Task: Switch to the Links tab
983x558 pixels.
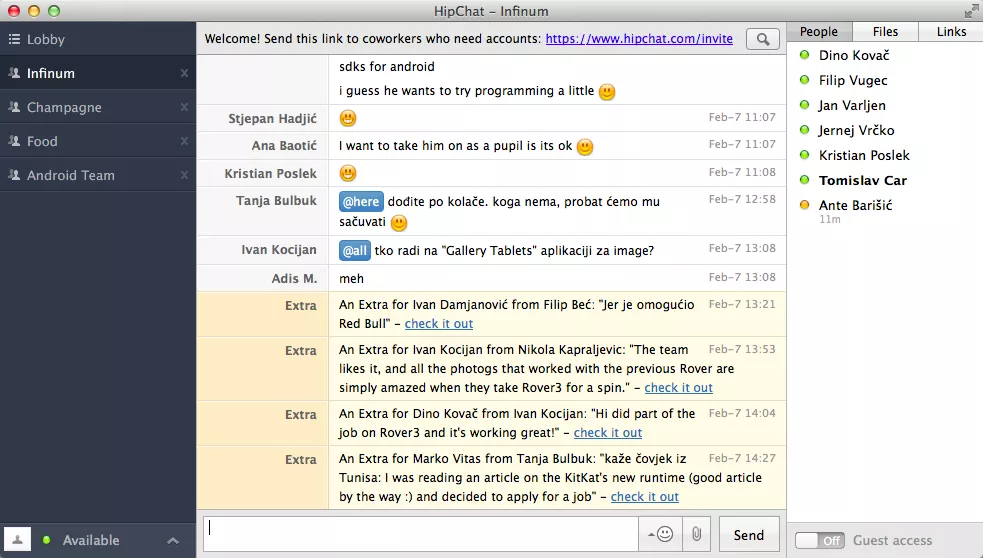Action: [x=951, y=32]
